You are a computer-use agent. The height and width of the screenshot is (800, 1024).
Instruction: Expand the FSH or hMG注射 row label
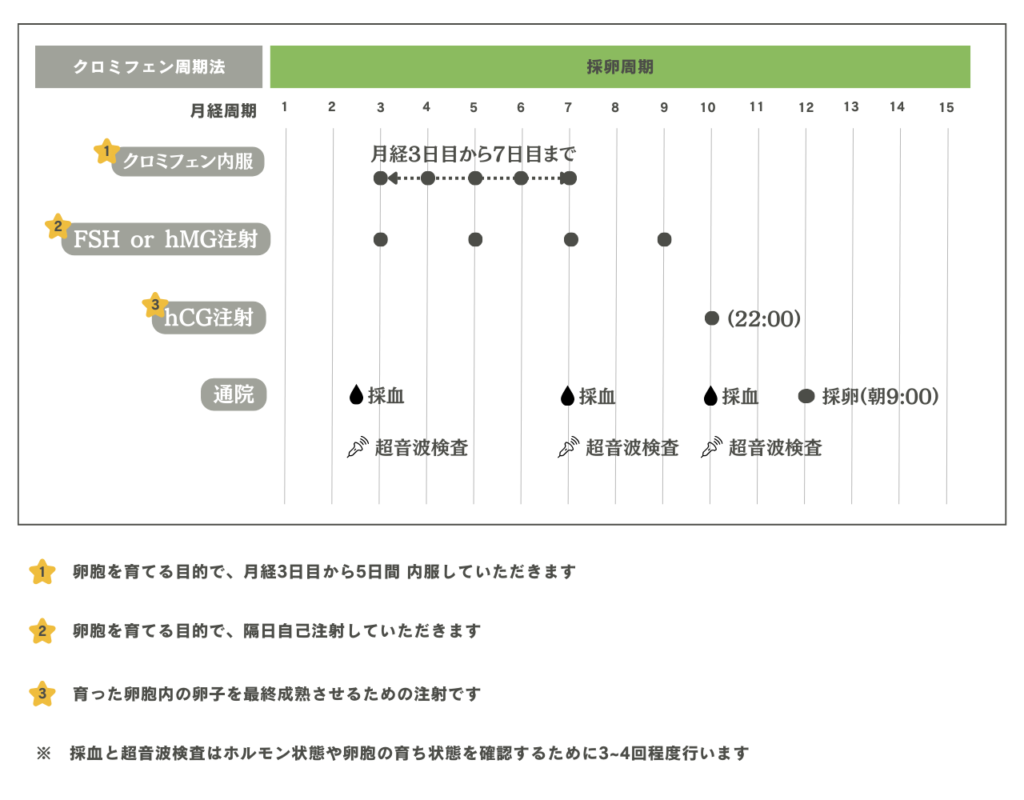point(165,239)
